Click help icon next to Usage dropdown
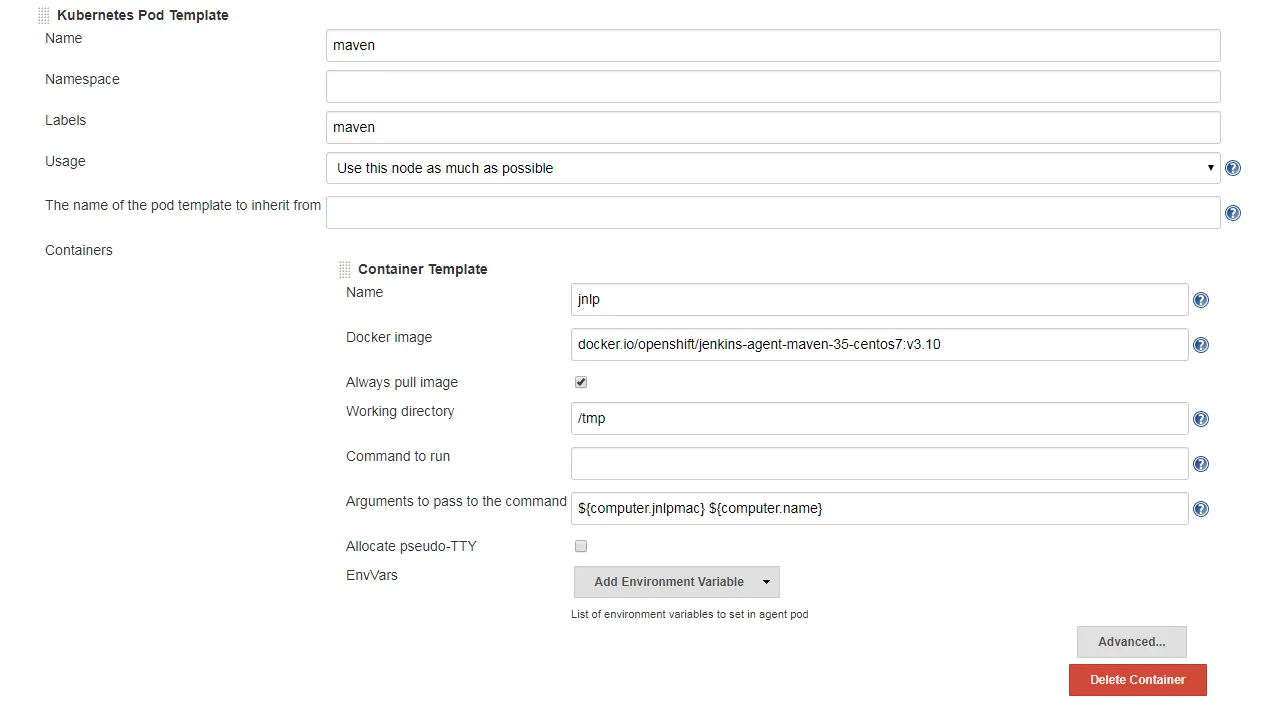1267x709 pixels. click(x=1233, y=168)
